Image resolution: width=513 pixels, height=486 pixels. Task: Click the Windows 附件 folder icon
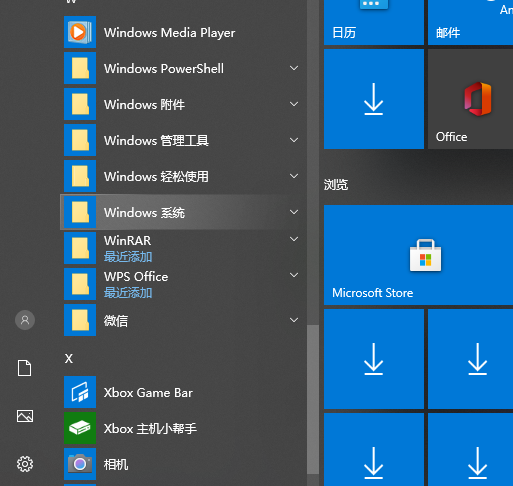(x=80, y=104)
